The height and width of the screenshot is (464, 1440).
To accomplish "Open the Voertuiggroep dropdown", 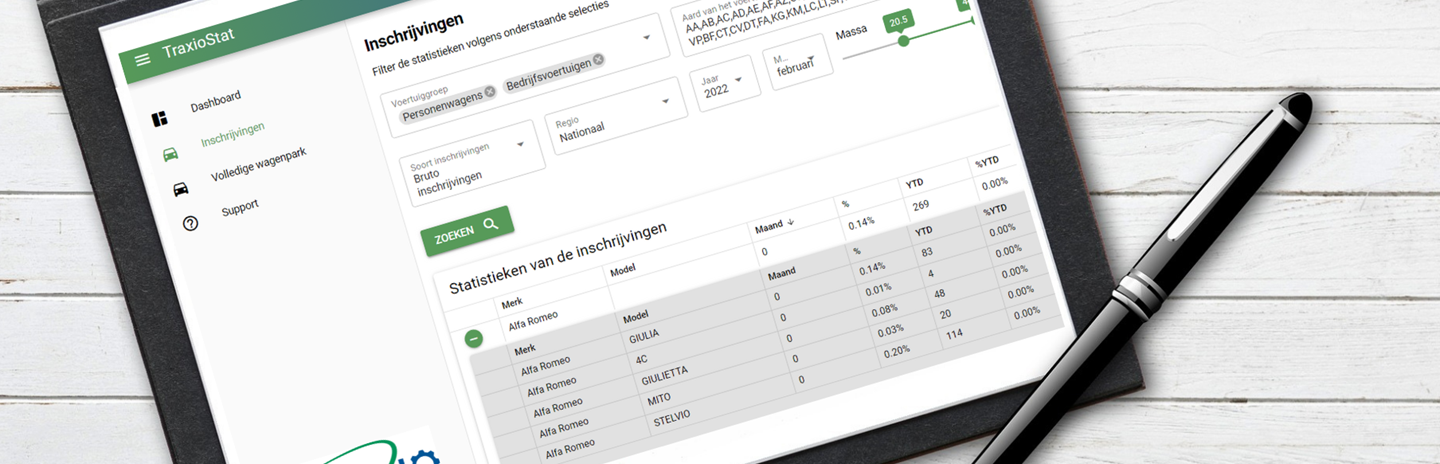I will point(646,38).
